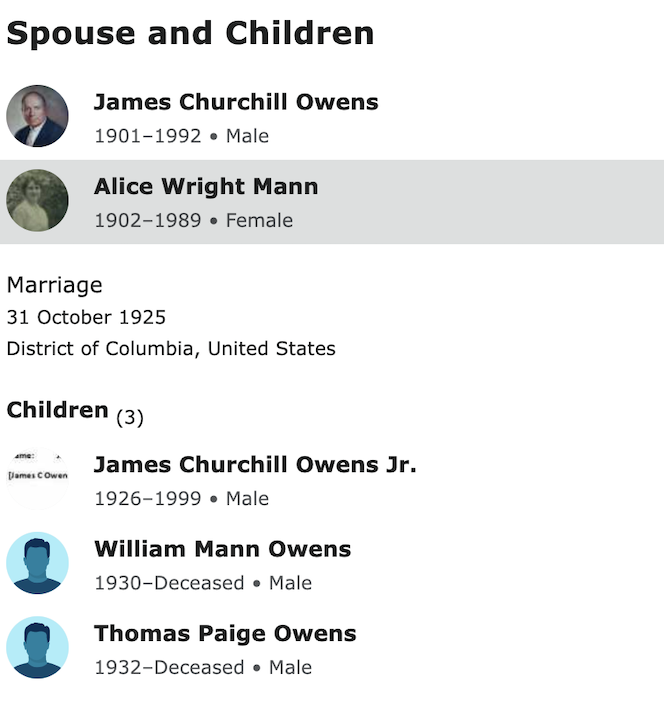Open James Churchill Owens Jr.'s thumbnail image

coord(37,480)
